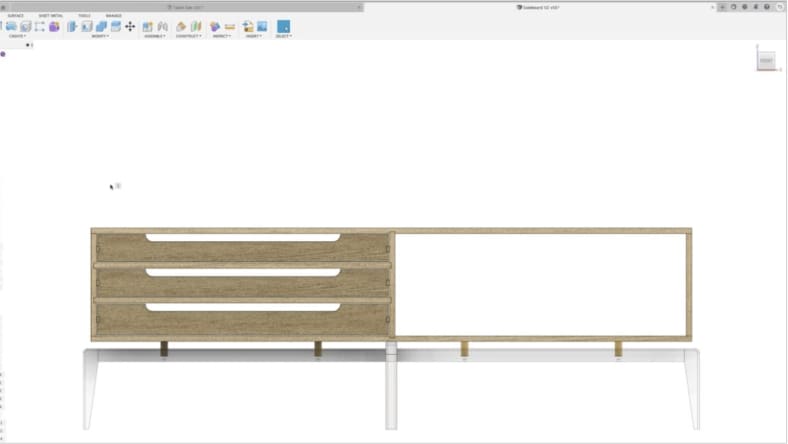This screenshot has height=444, width=788.
Task: Open the notifications bell icon
Action: pos(756,7)
